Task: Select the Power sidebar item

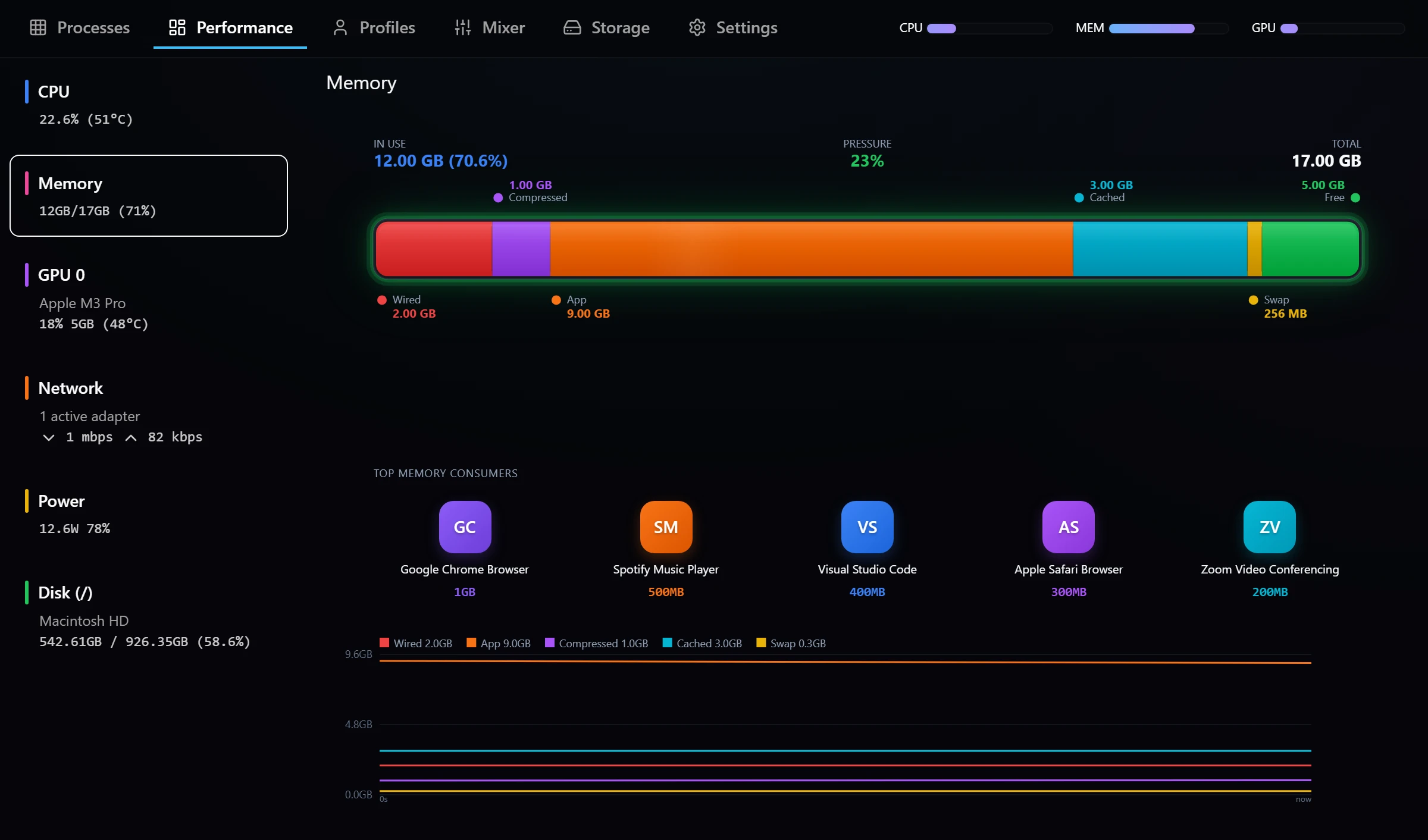Action: coord(149,513)
